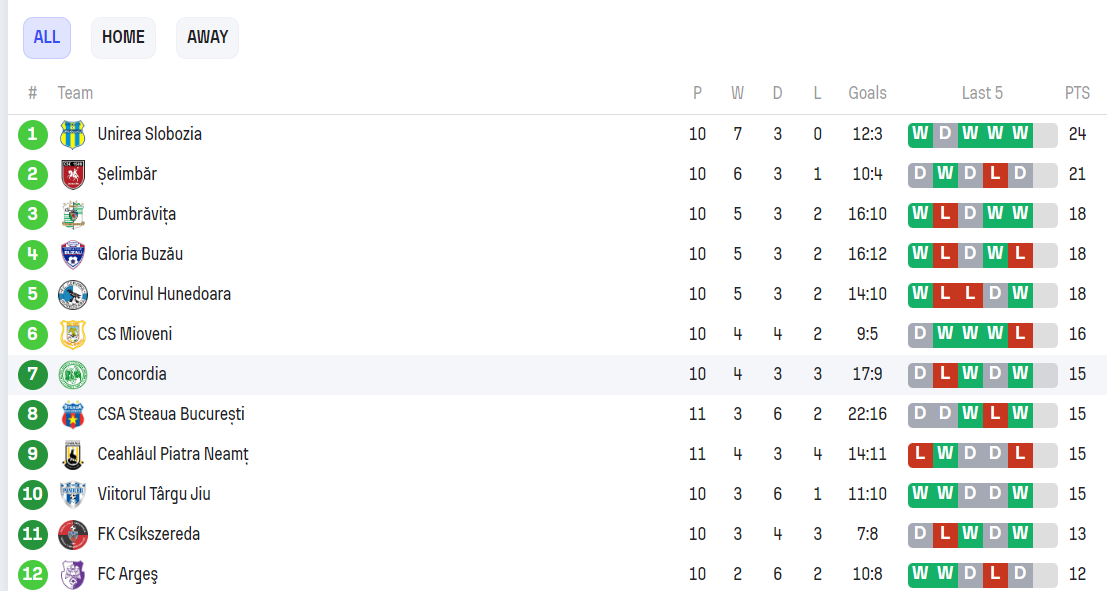Click the Last 5 column header

pos(982,93)
